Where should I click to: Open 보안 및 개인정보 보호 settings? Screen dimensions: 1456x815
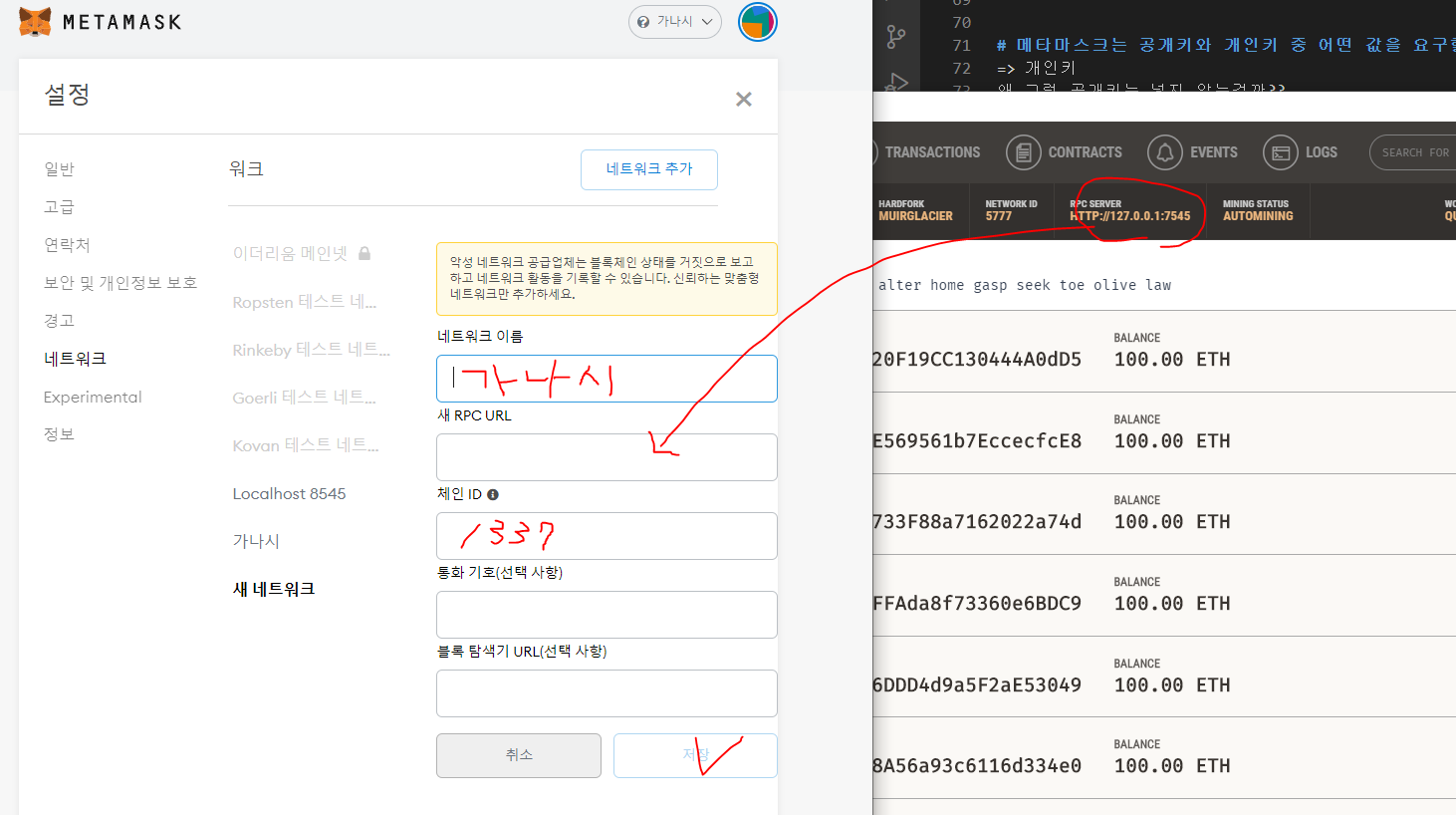coord(121,282)
